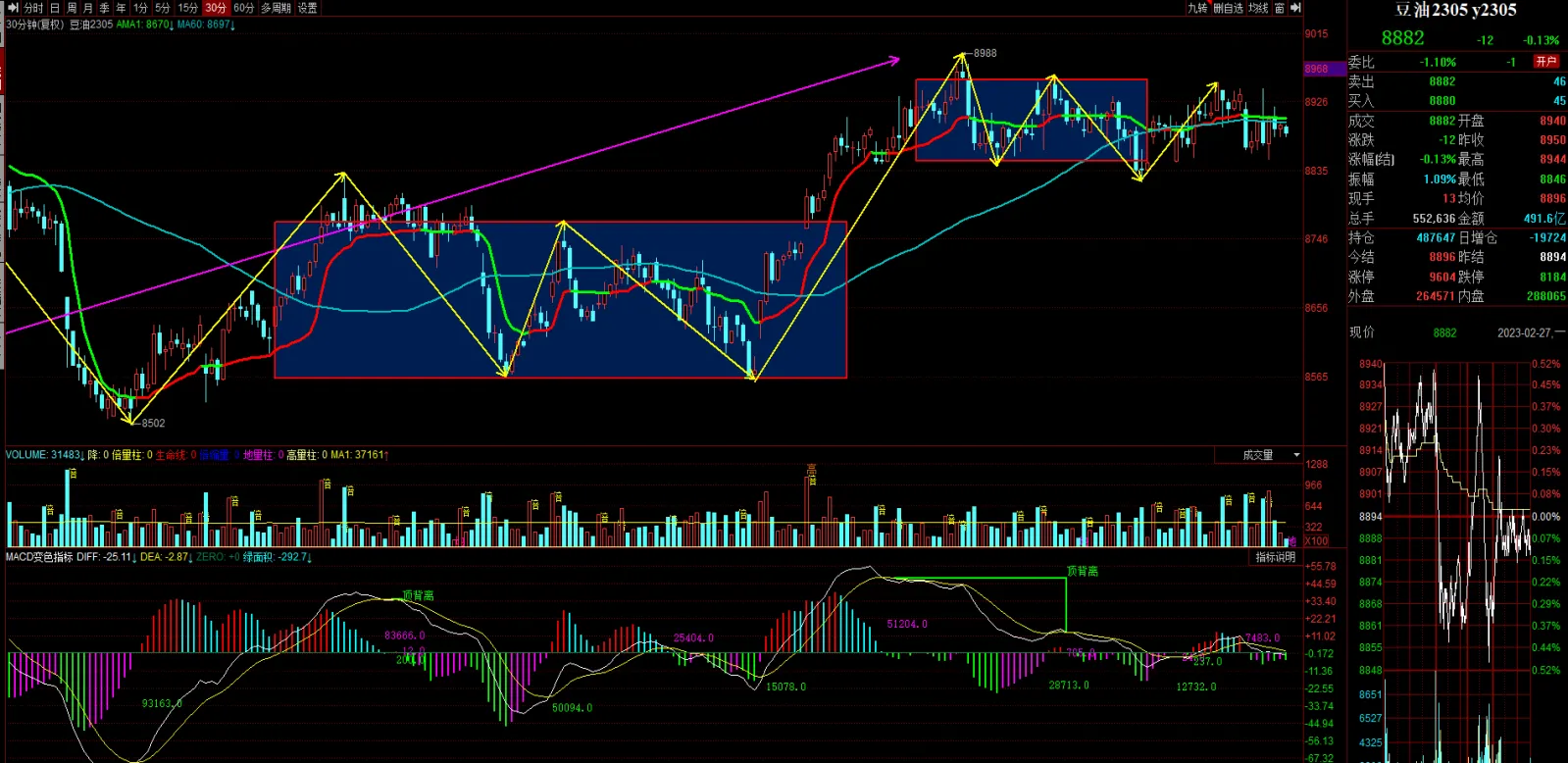Screen dimensions: 1568x763
Task: Click the right-side 顶背离 divergence label
Action: [x=1083, y=571]
